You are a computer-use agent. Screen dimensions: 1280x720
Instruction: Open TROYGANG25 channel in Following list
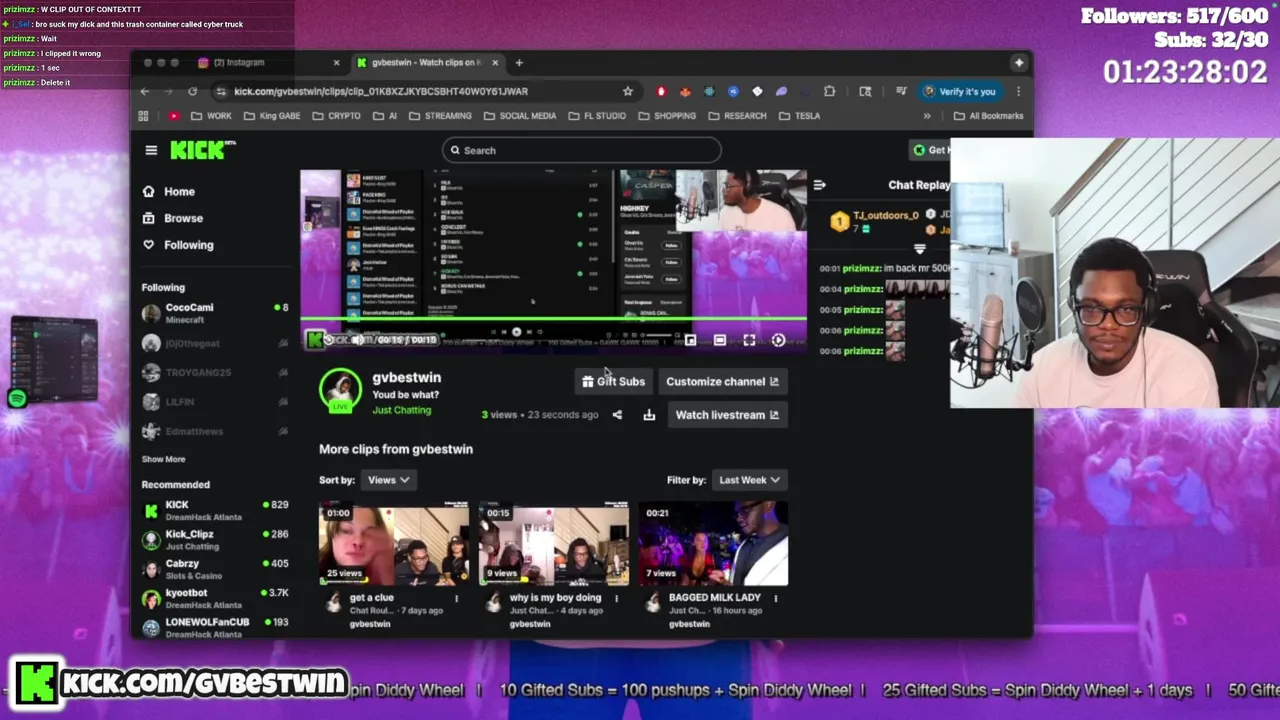[x=215, y=372]
